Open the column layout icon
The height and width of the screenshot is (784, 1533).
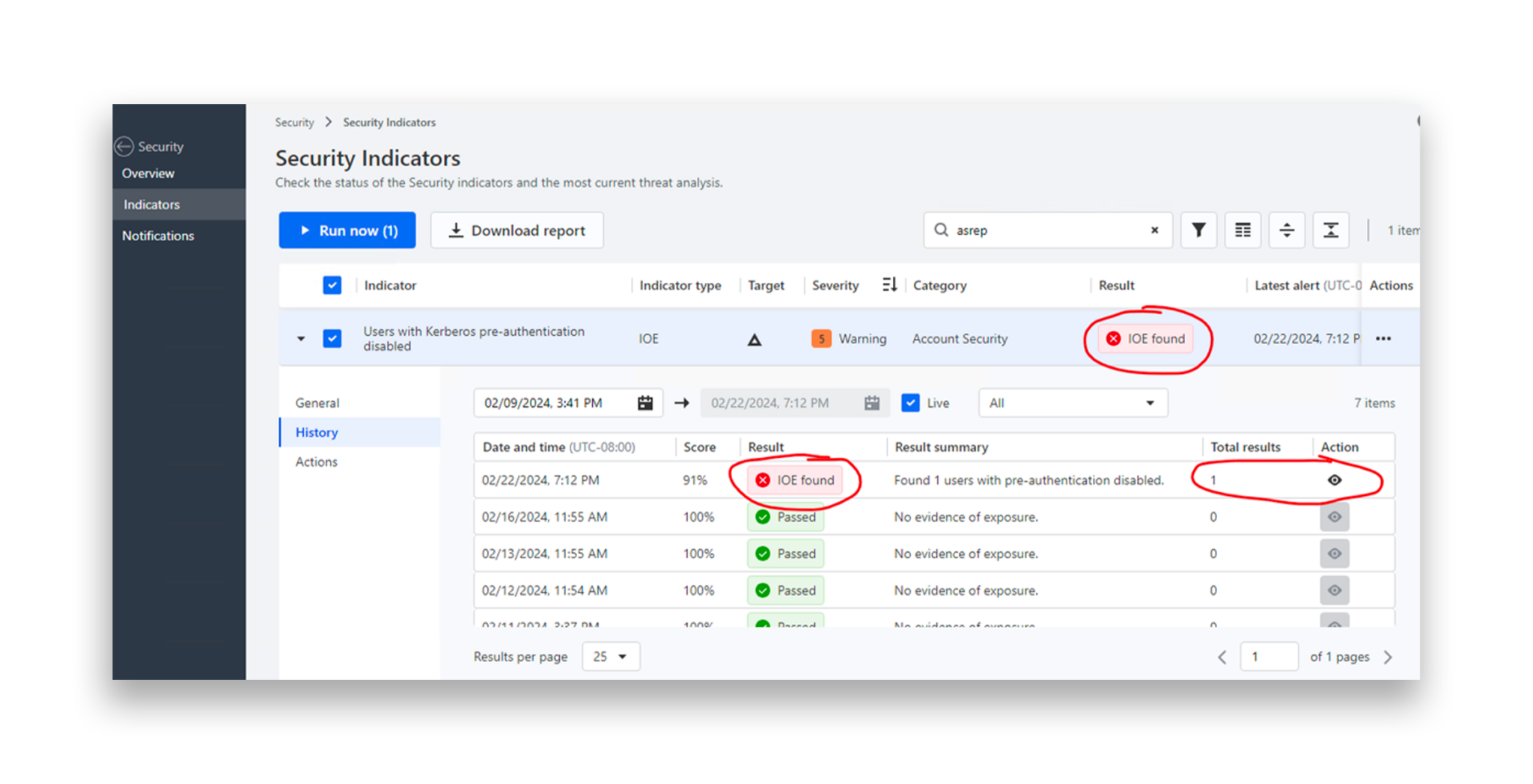point(1243,230)
